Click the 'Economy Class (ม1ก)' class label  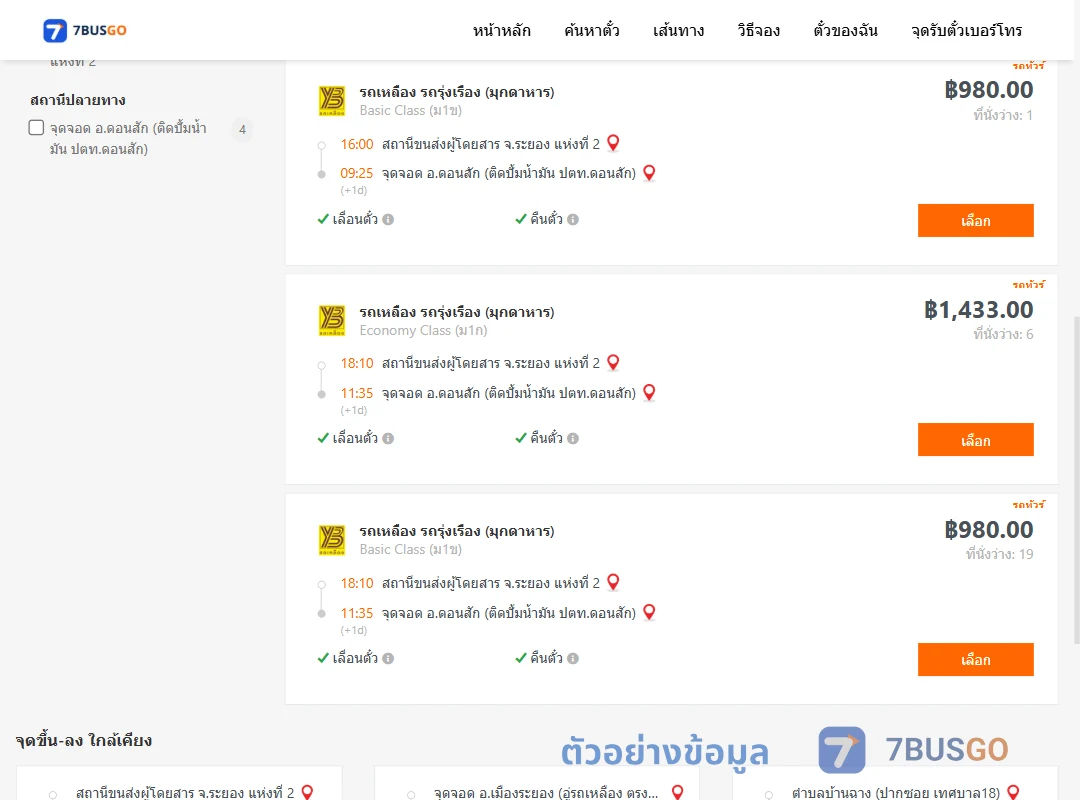tap(423, 331)
